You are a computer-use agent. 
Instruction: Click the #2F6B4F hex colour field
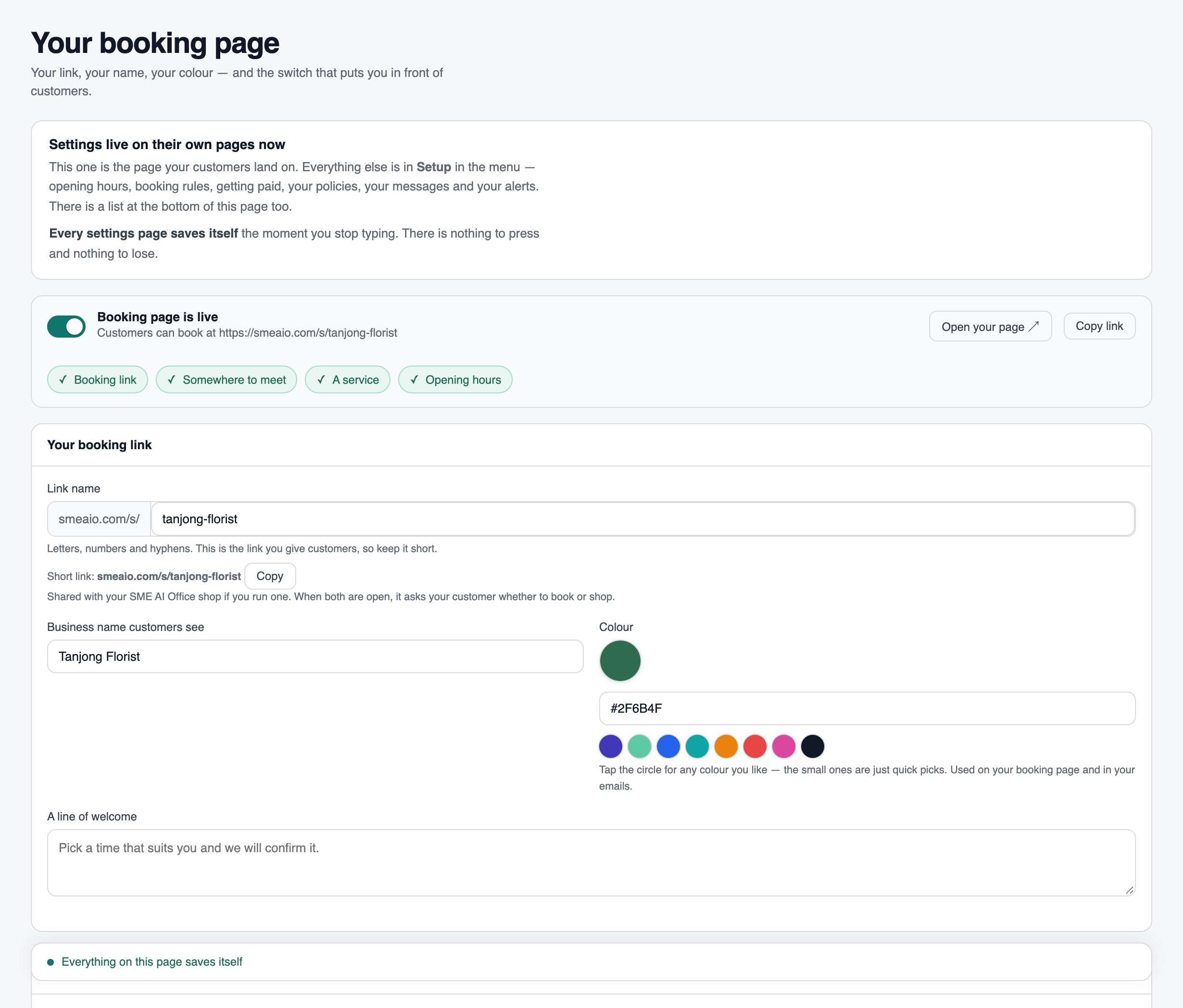coord(867,709)
